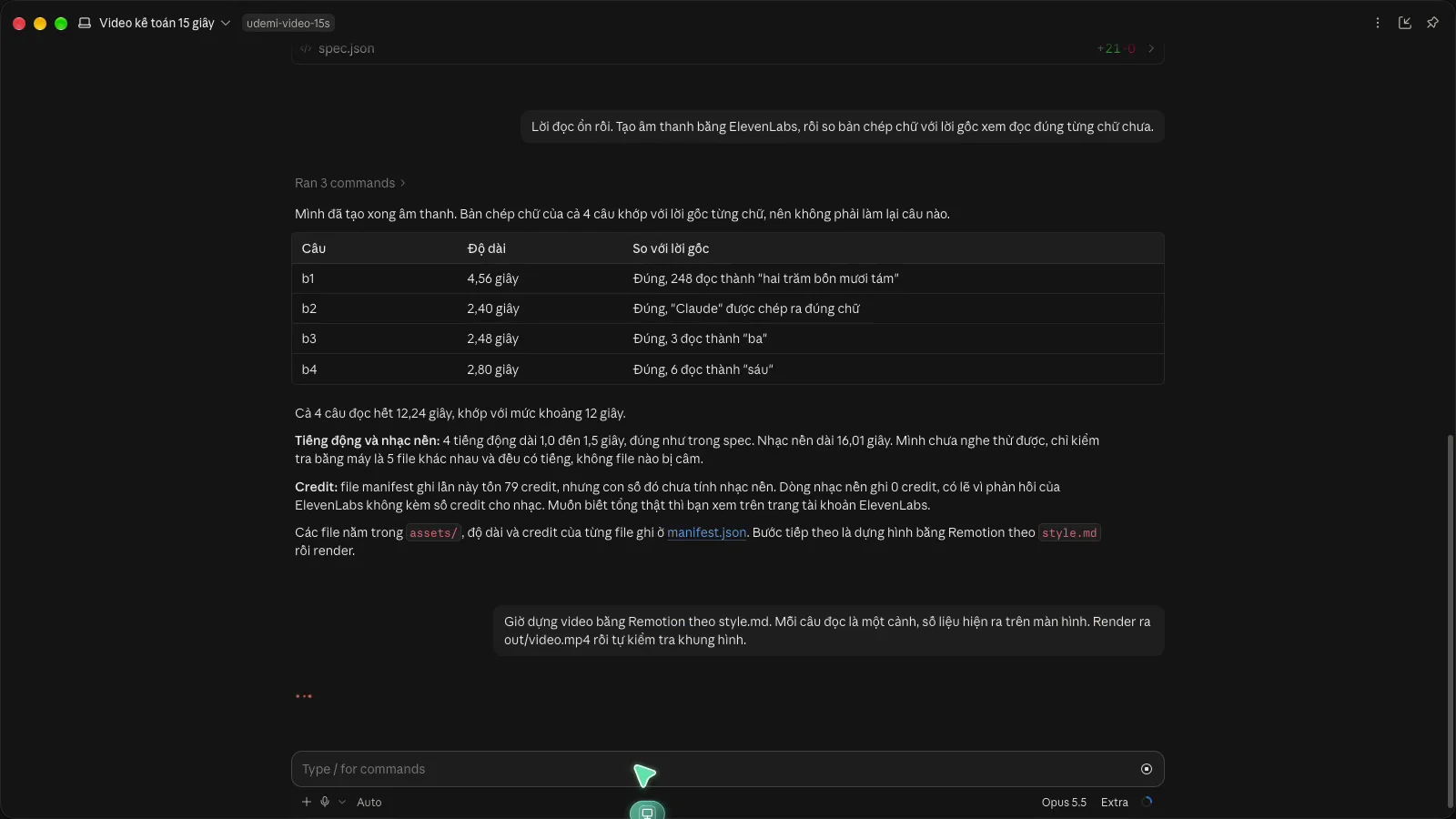
Task: Open the manifest.json link
Action: pyautogui.click(x=706, y=532)
